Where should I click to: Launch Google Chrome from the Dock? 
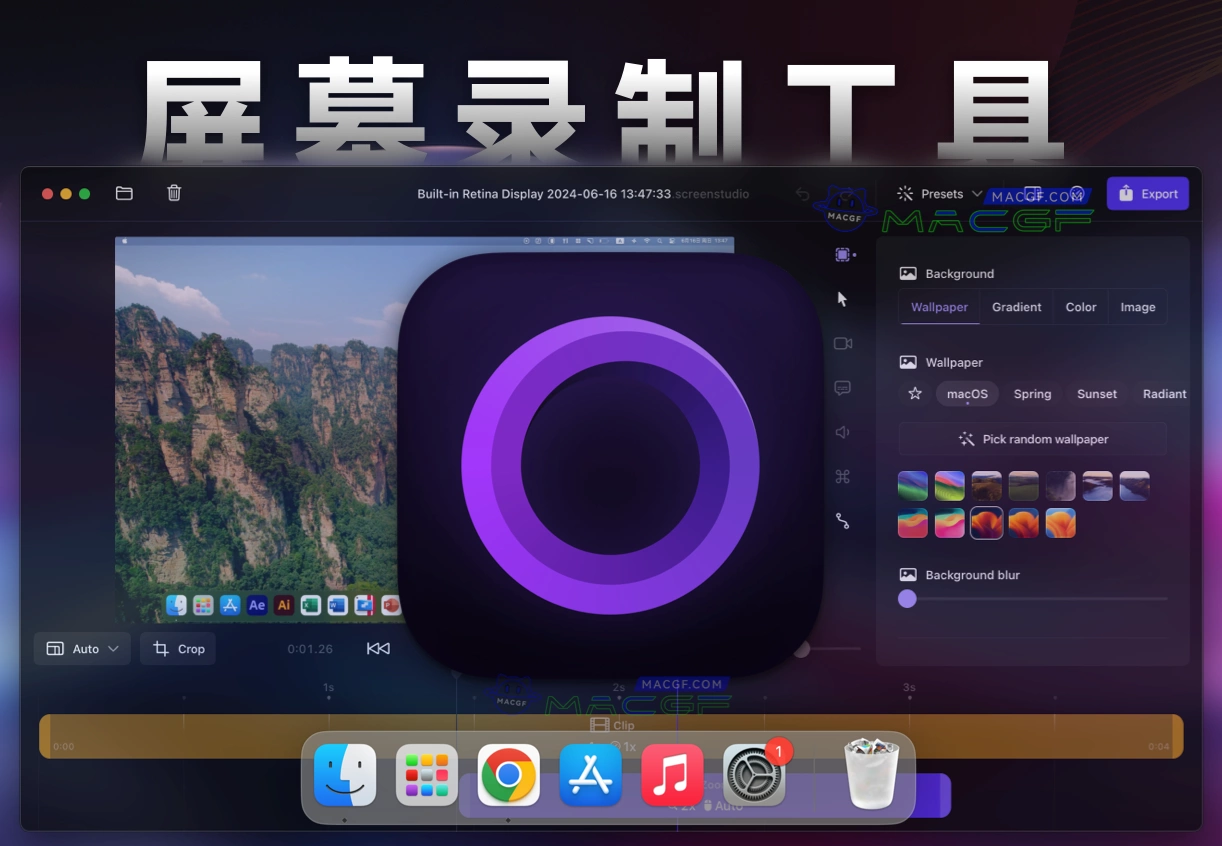coord(509,775)
